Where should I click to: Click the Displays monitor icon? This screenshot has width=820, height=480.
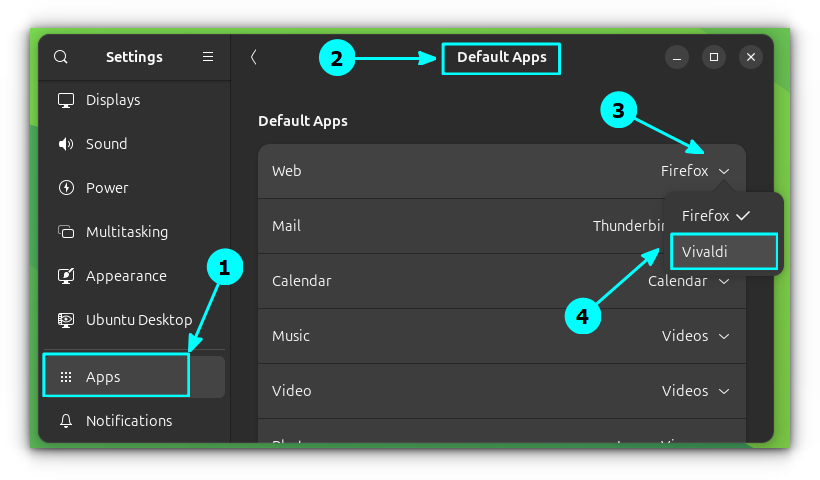pyautogui.click(x=66, y=100)
